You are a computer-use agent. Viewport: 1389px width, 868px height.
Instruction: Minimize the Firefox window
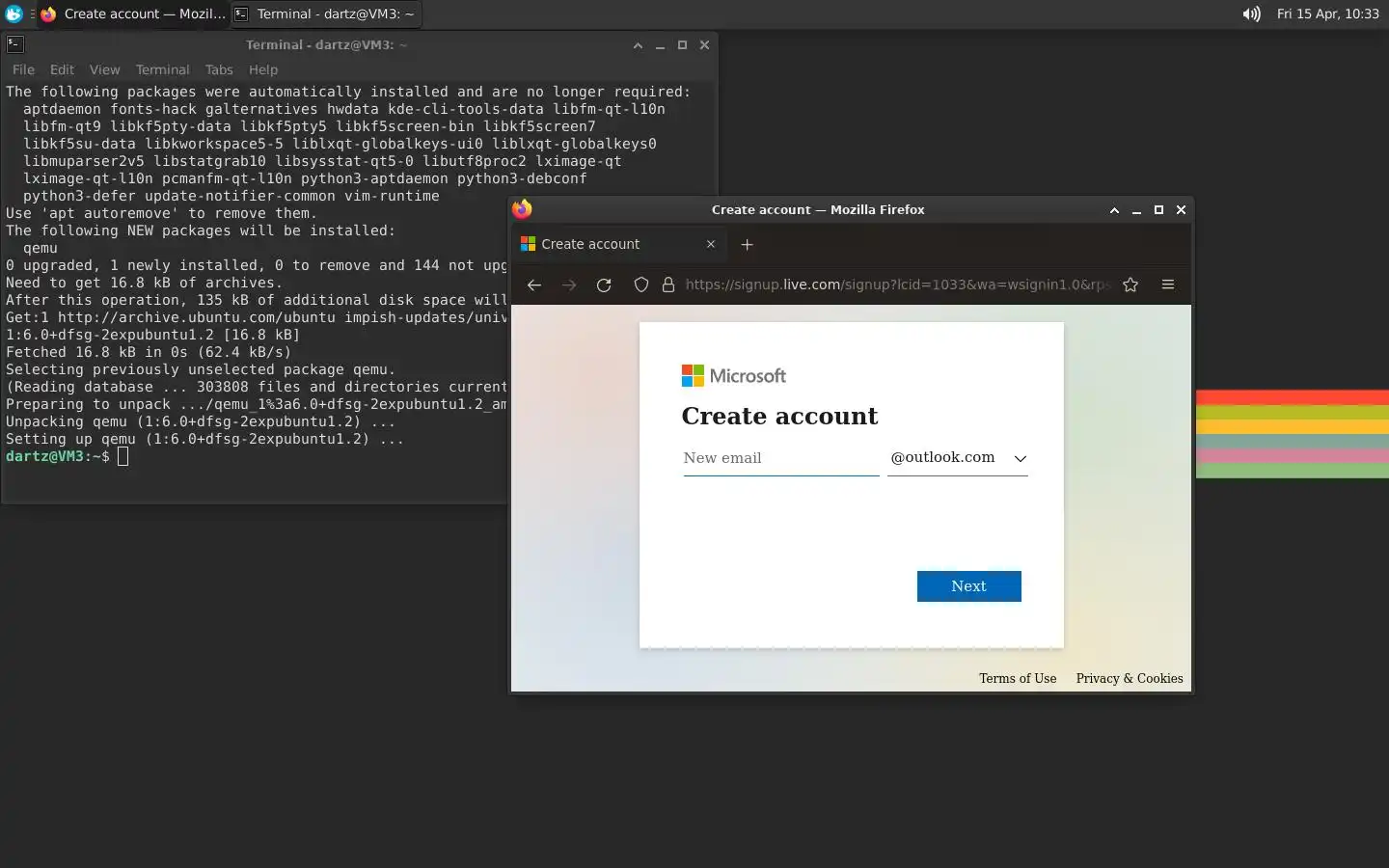pyautogui.click(x=1136, y=210)
